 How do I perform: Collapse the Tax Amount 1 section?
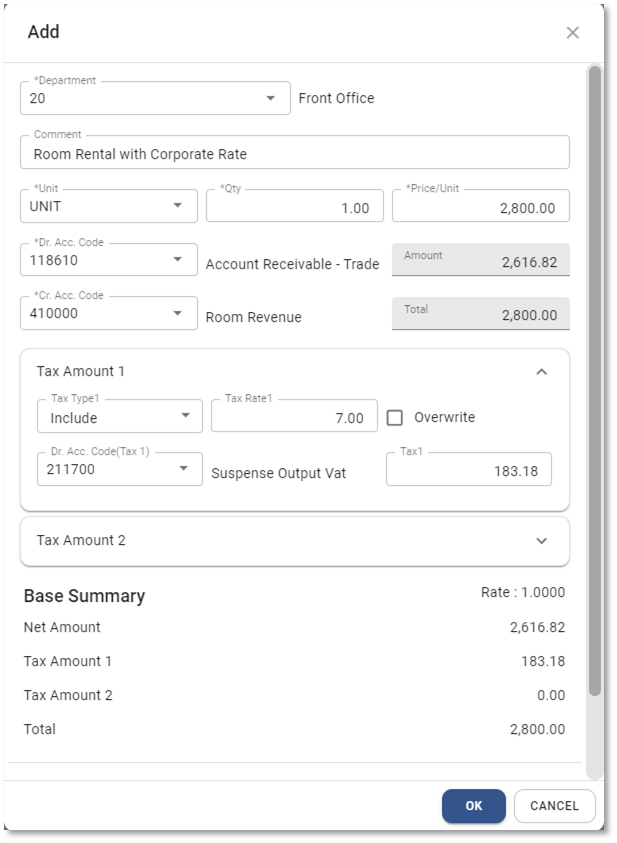(x=541, y=372)
